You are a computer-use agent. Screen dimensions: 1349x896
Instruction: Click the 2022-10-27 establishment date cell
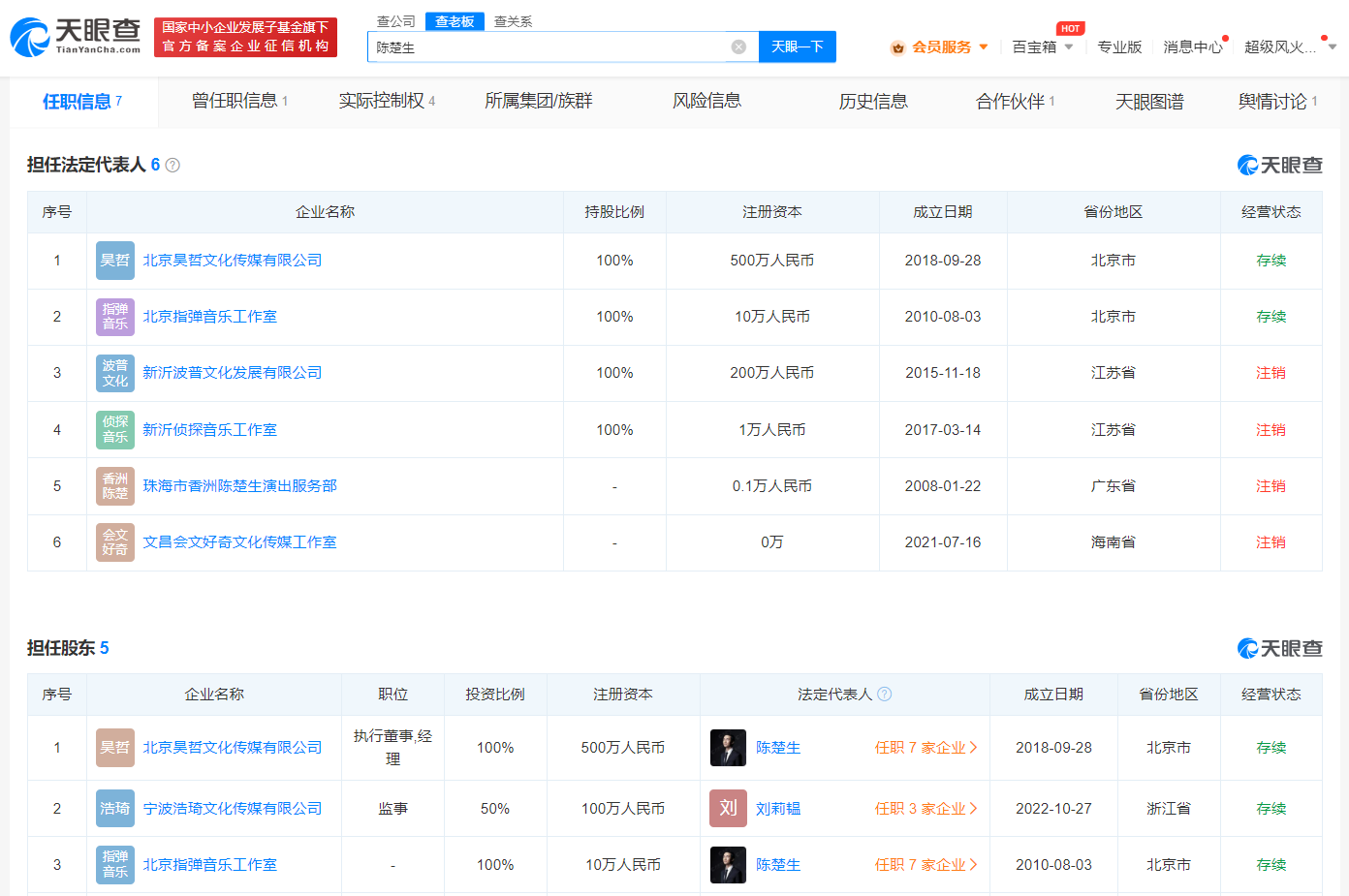[x=1053, y=809]
